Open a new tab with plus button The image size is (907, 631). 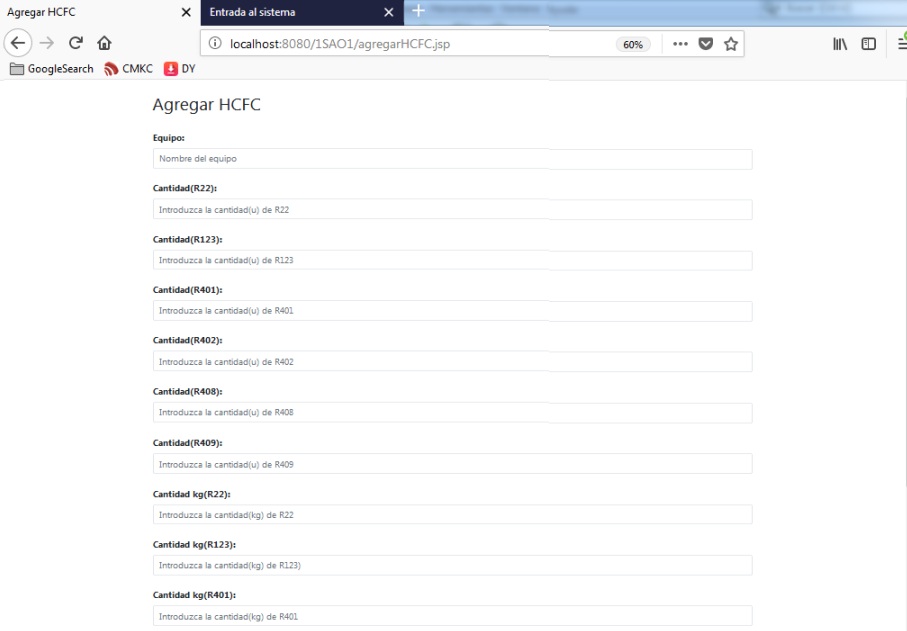[x=419, y=11]
